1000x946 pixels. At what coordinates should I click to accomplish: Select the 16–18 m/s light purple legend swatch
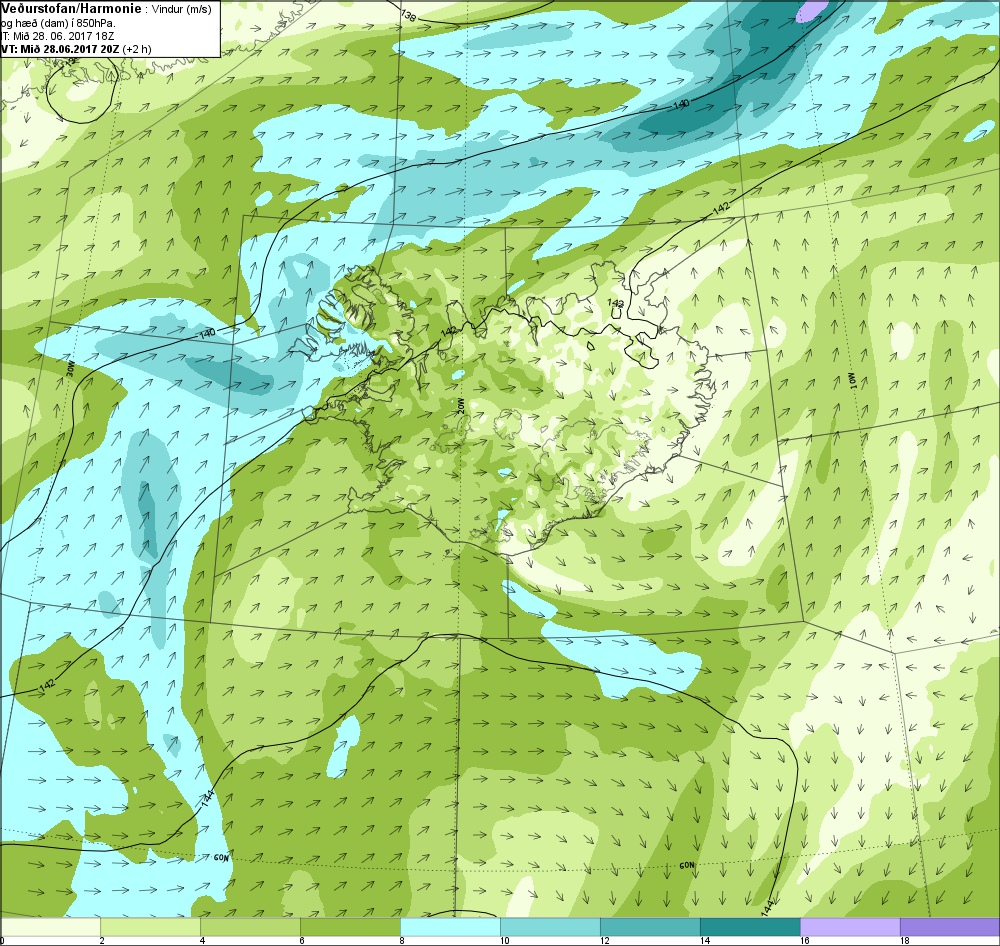850,926
